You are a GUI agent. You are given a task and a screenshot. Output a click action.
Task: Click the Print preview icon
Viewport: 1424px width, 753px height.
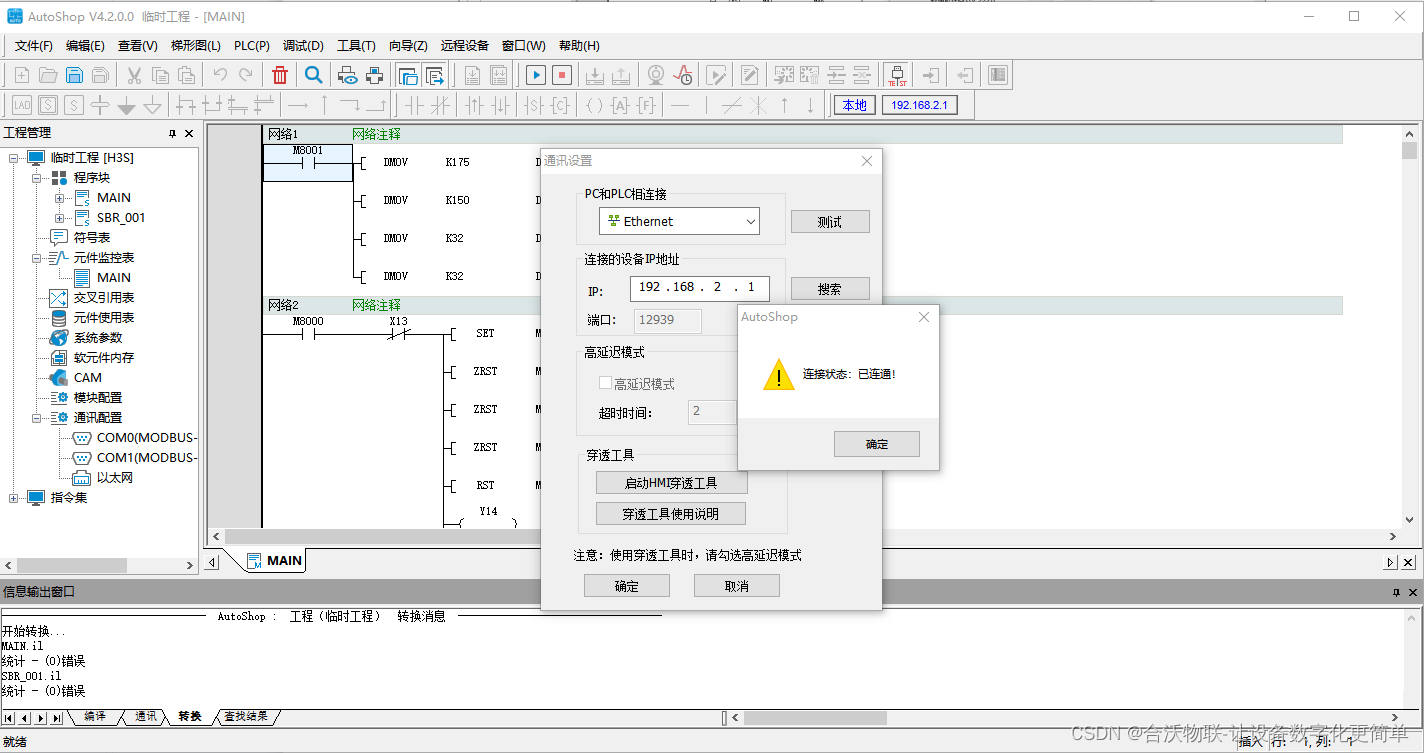[x=348, y=75]
